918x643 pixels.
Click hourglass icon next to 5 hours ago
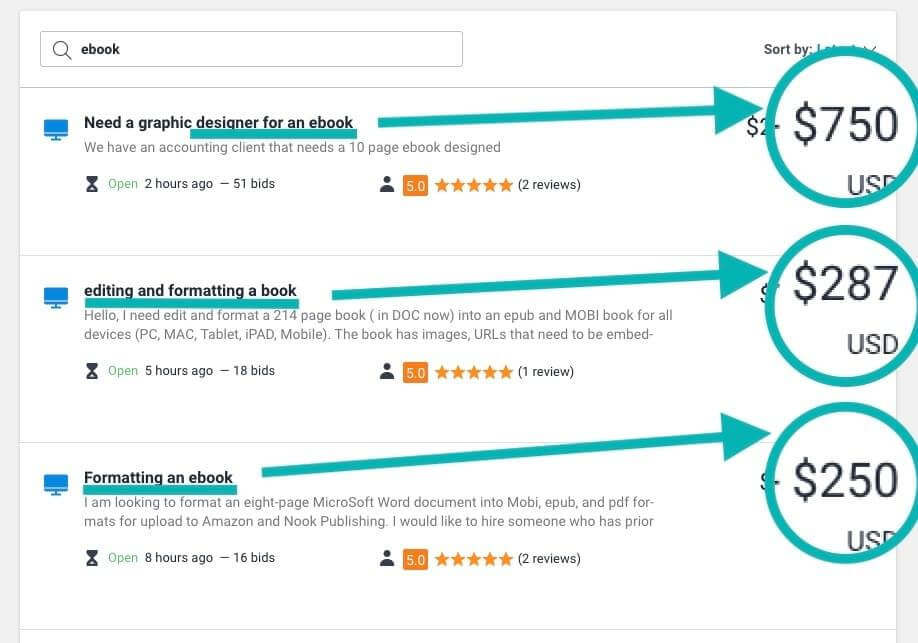coord(92,371)
